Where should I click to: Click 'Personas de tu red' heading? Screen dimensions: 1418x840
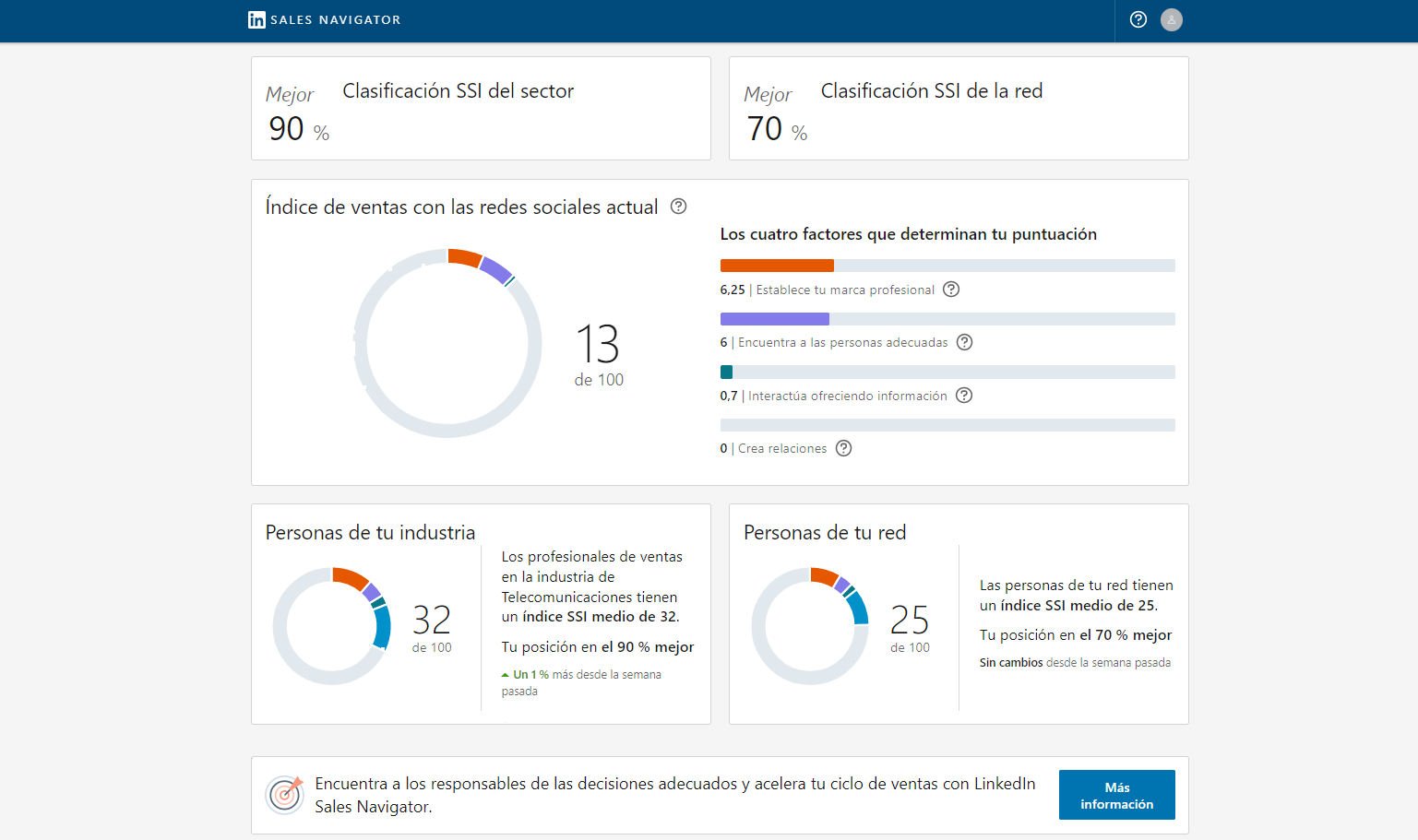click(x=825, y=532)
